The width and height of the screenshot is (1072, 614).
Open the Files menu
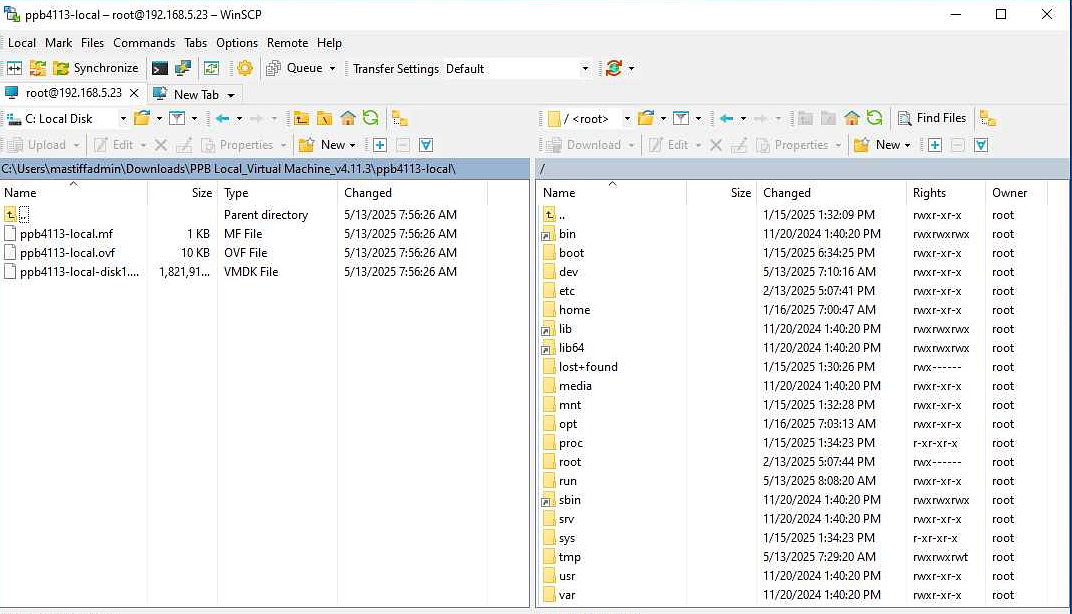[92, 42]
